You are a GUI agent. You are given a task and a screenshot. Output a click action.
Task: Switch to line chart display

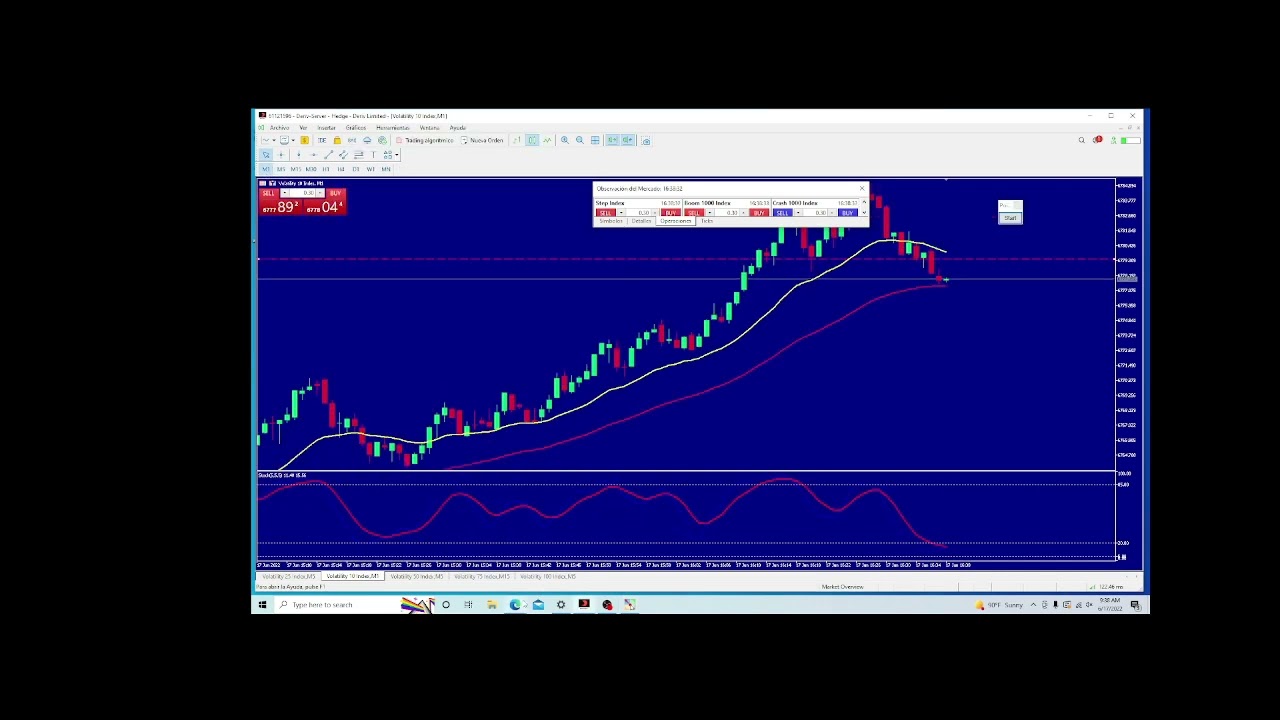click(x=547, y=141)
